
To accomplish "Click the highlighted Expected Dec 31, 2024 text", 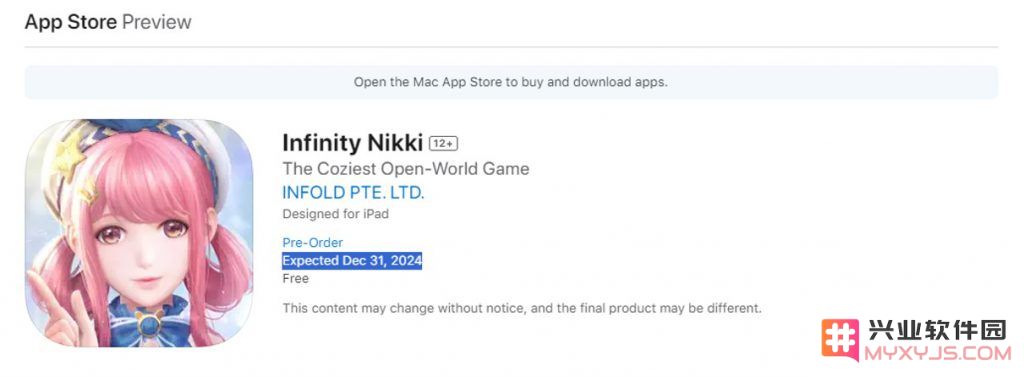I will click(x=352, y=261).
